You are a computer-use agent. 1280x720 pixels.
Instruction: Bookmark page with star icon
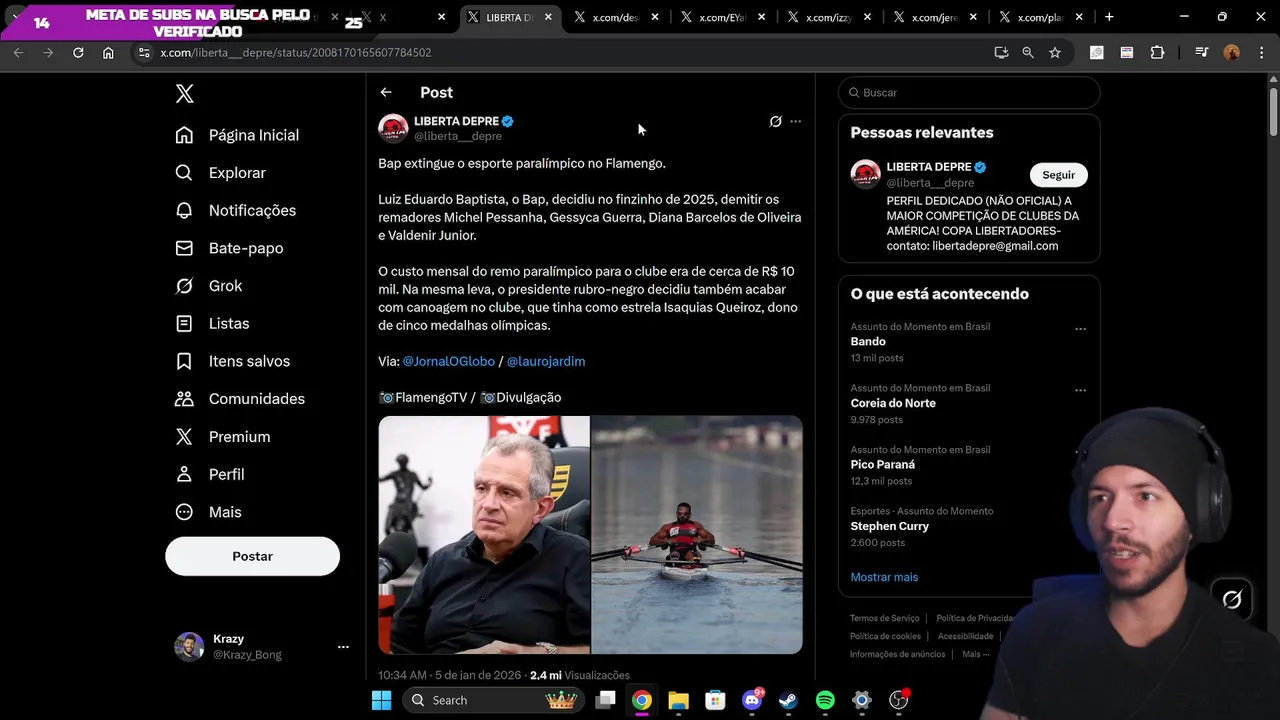pyautogui.click(x=1054, y=52)
